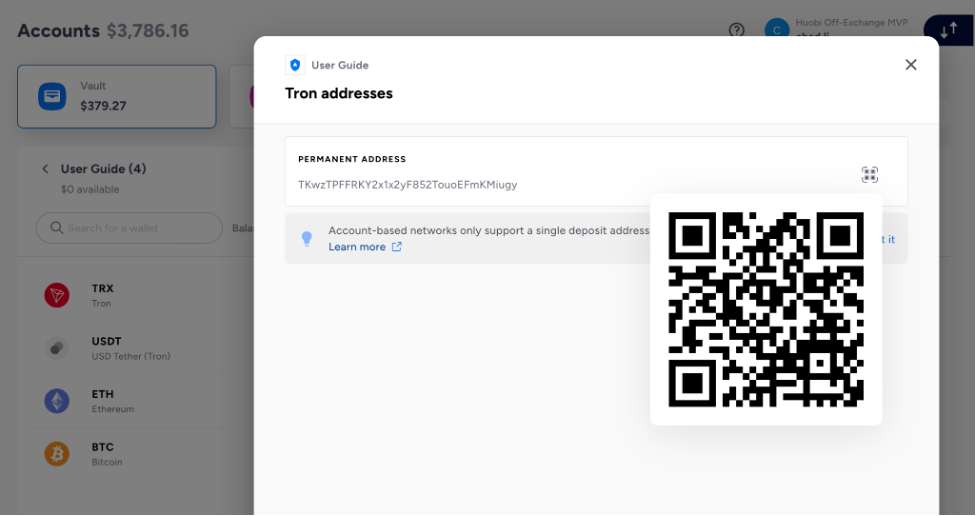Click the help question mark icon
977x516 pixels.
tap(737, 30)
